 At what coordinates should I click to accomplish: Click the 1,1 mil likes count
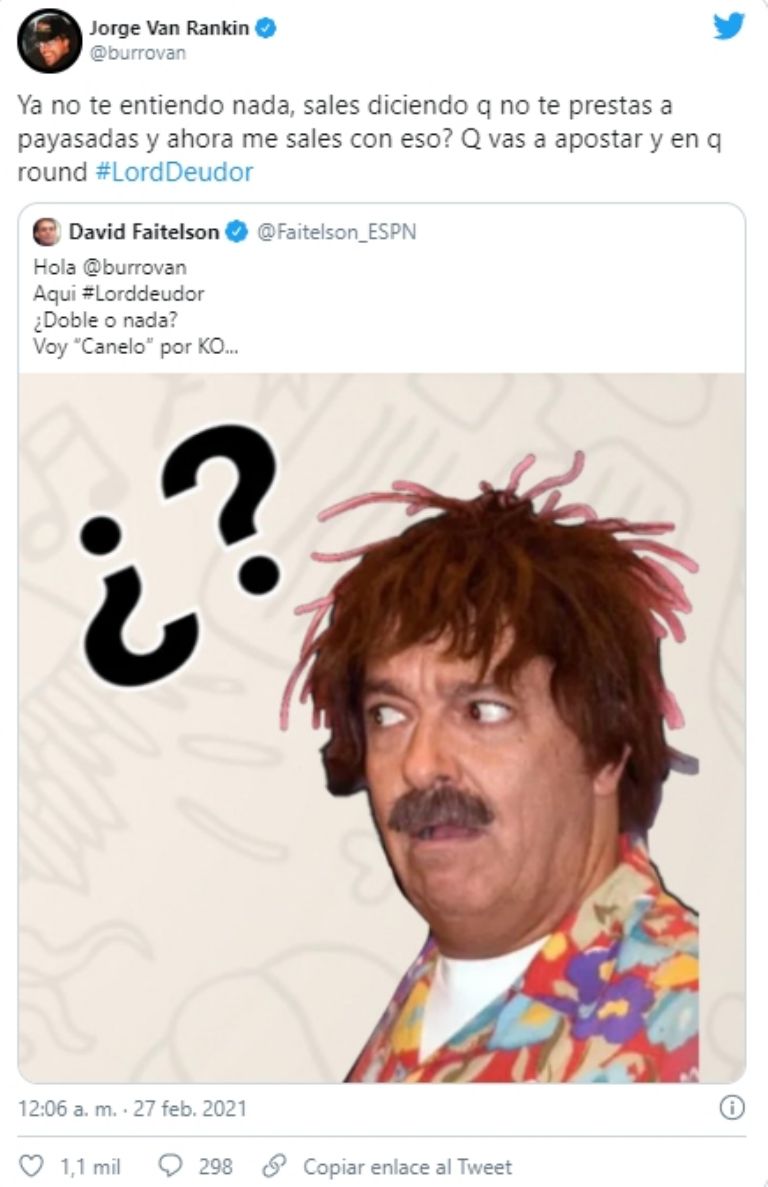pos(90,1167)
